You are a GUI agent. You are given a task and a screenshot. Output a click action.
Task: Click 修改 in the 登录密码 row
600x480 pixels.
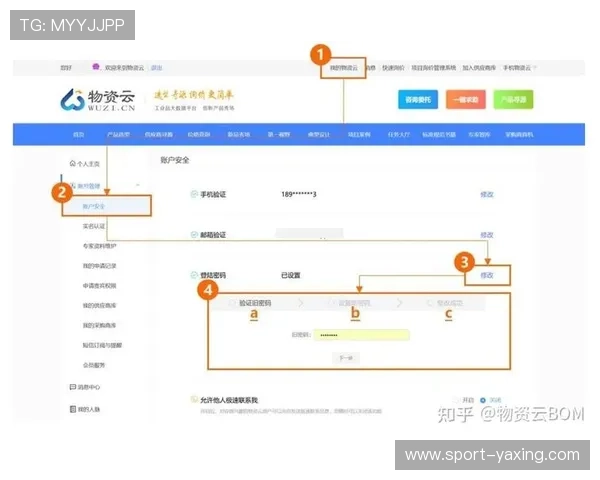pos(487,275)
